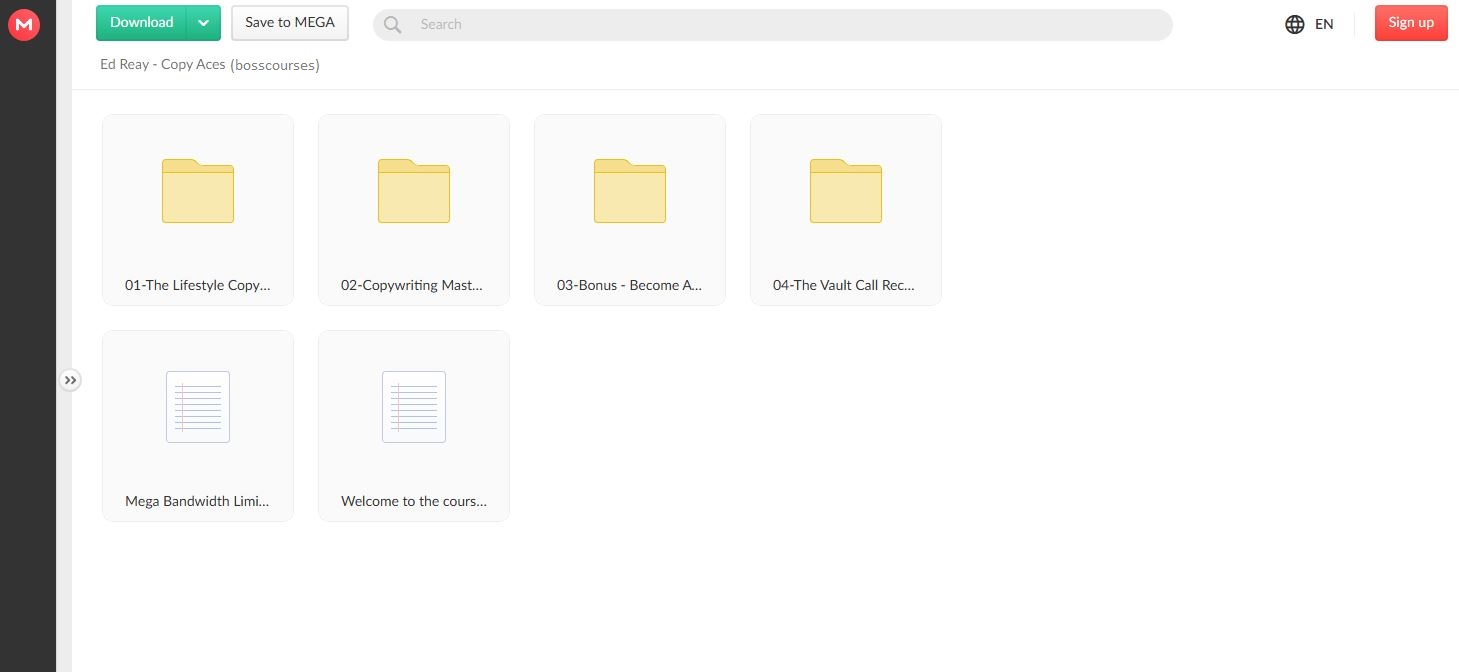Click the MEGA logo icon
Viewport: 1459px width, 672px height.
[x=23, y=24]
